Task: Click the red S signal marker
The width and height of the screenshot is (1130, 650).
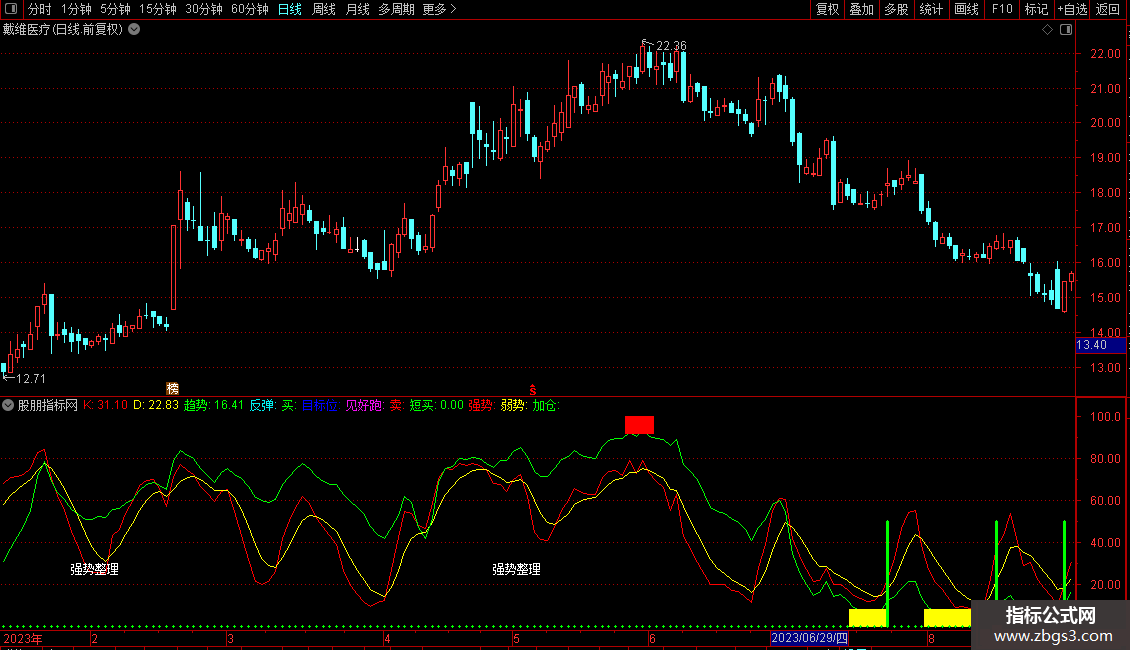Action: [533, 388]
